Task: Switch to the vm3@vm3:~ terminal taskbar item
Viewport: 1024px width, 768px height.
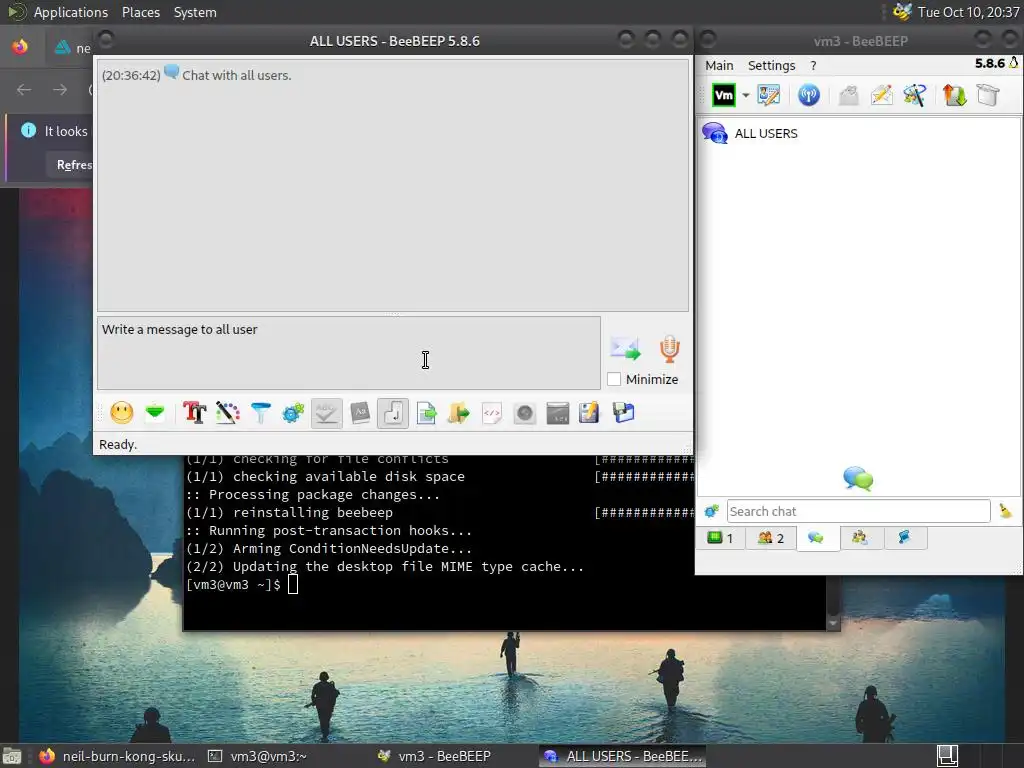Action: (x=257, y=756)
